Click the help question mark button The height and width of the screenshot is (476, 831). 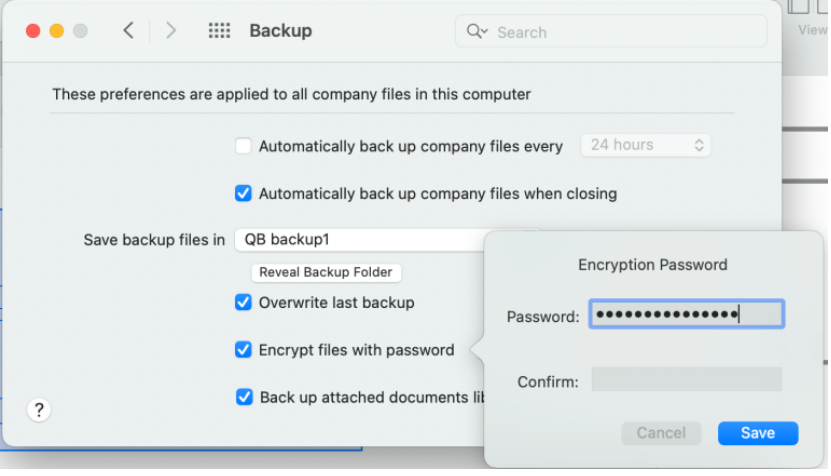(38, 409)
